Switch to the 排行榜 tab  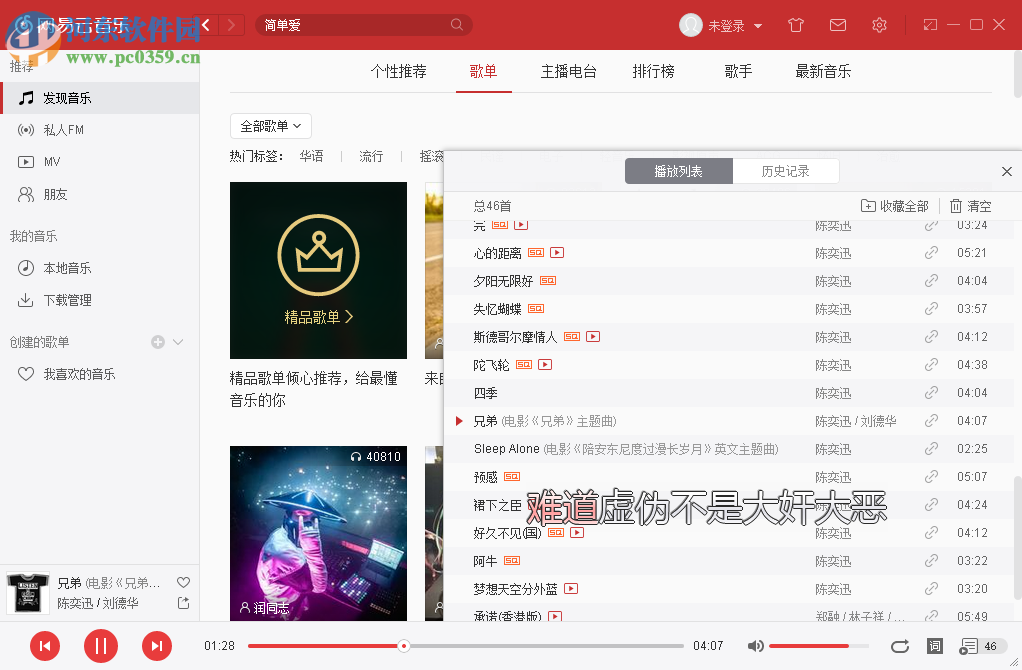click(x=653, y=71)
